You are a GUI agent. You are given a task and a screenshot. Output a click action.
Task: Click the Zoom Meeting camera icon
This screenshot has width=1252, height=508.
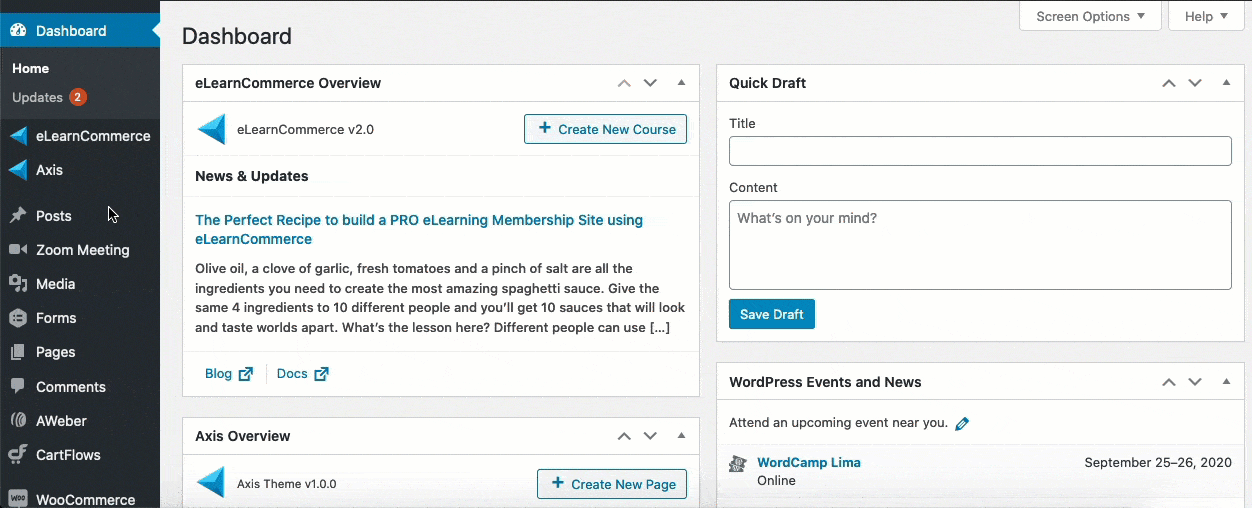[x=18, y=250]
